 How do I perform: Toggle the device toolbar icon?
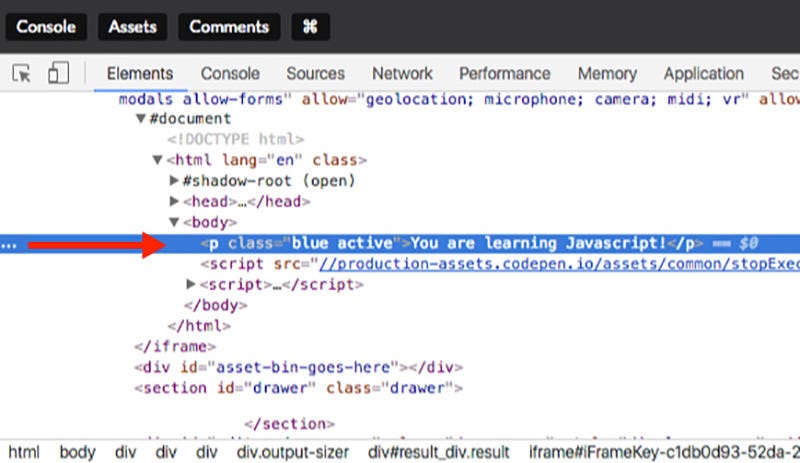coord(58,73)
